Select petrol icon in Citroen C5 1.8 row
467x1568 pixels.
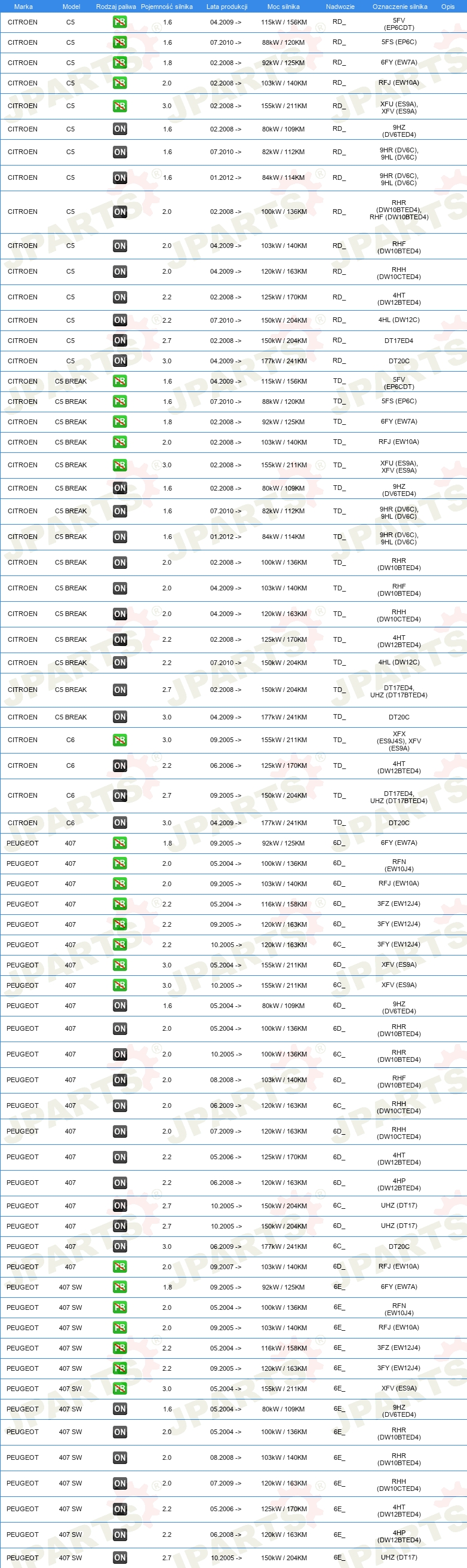tap(120, 63)
